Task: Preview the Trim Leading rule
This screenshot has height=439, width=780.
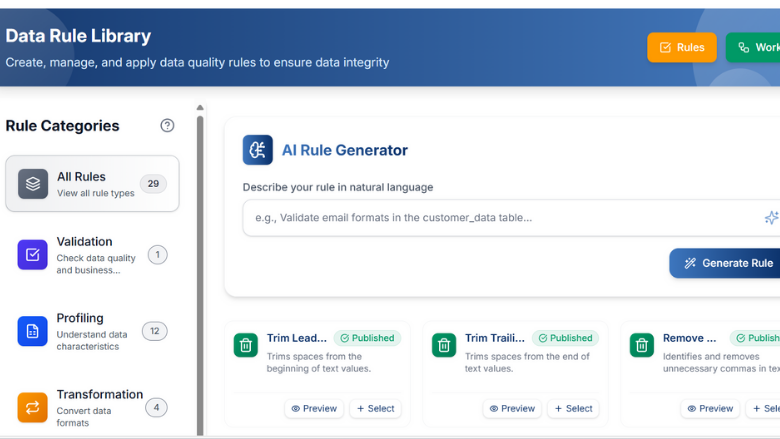Action: click(314, 408)
